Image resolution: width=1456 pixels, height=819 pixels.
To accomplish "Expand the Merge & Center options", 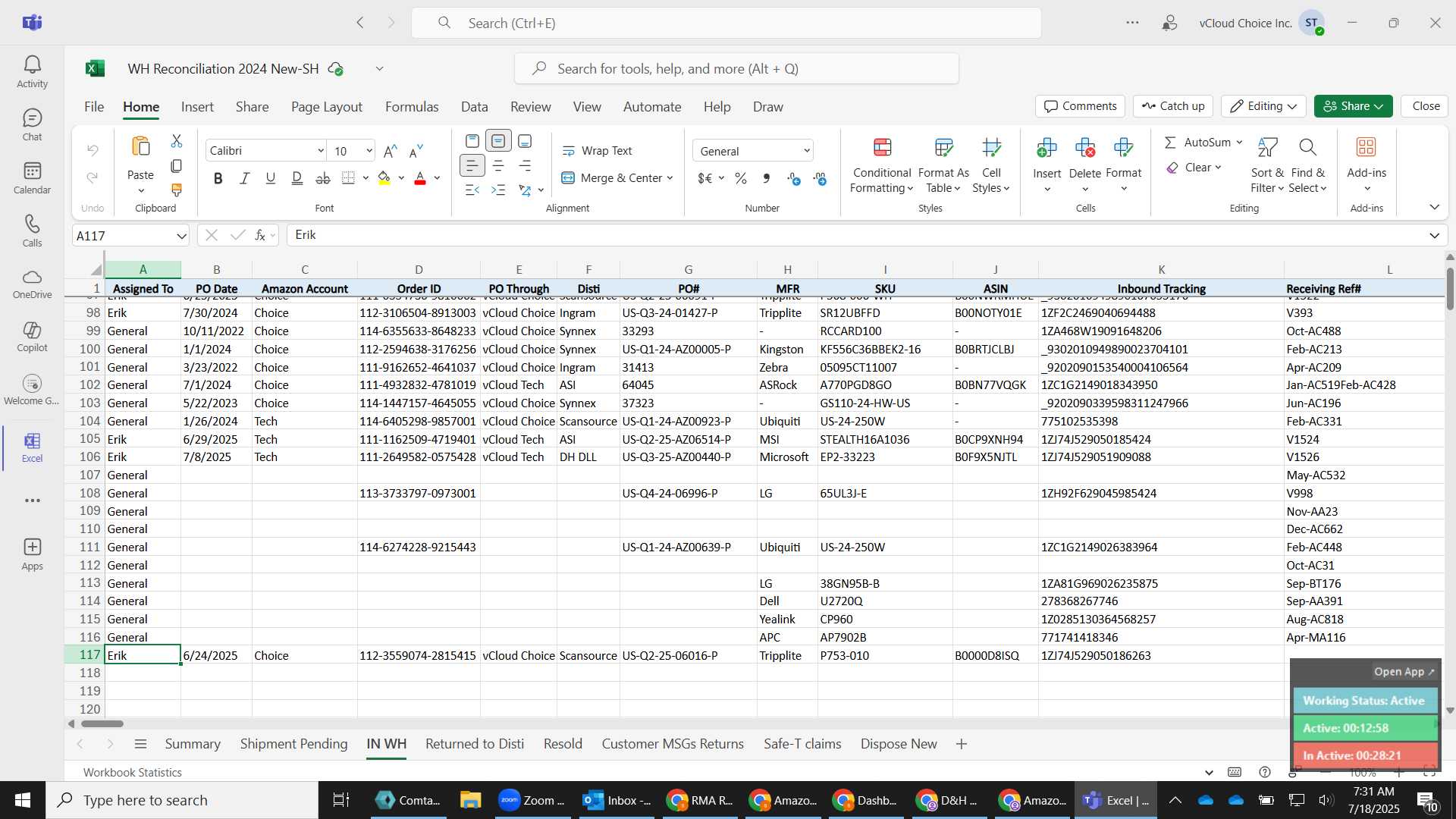I will [x=670, y=178].
